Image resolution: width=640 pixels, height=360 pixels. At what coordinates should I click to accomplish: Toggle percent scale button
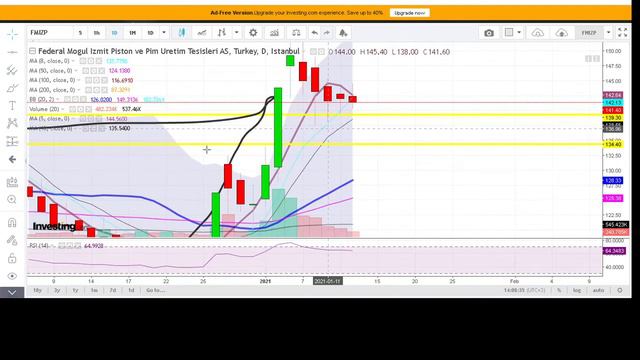pyautogui.click(x=559, y=290)
